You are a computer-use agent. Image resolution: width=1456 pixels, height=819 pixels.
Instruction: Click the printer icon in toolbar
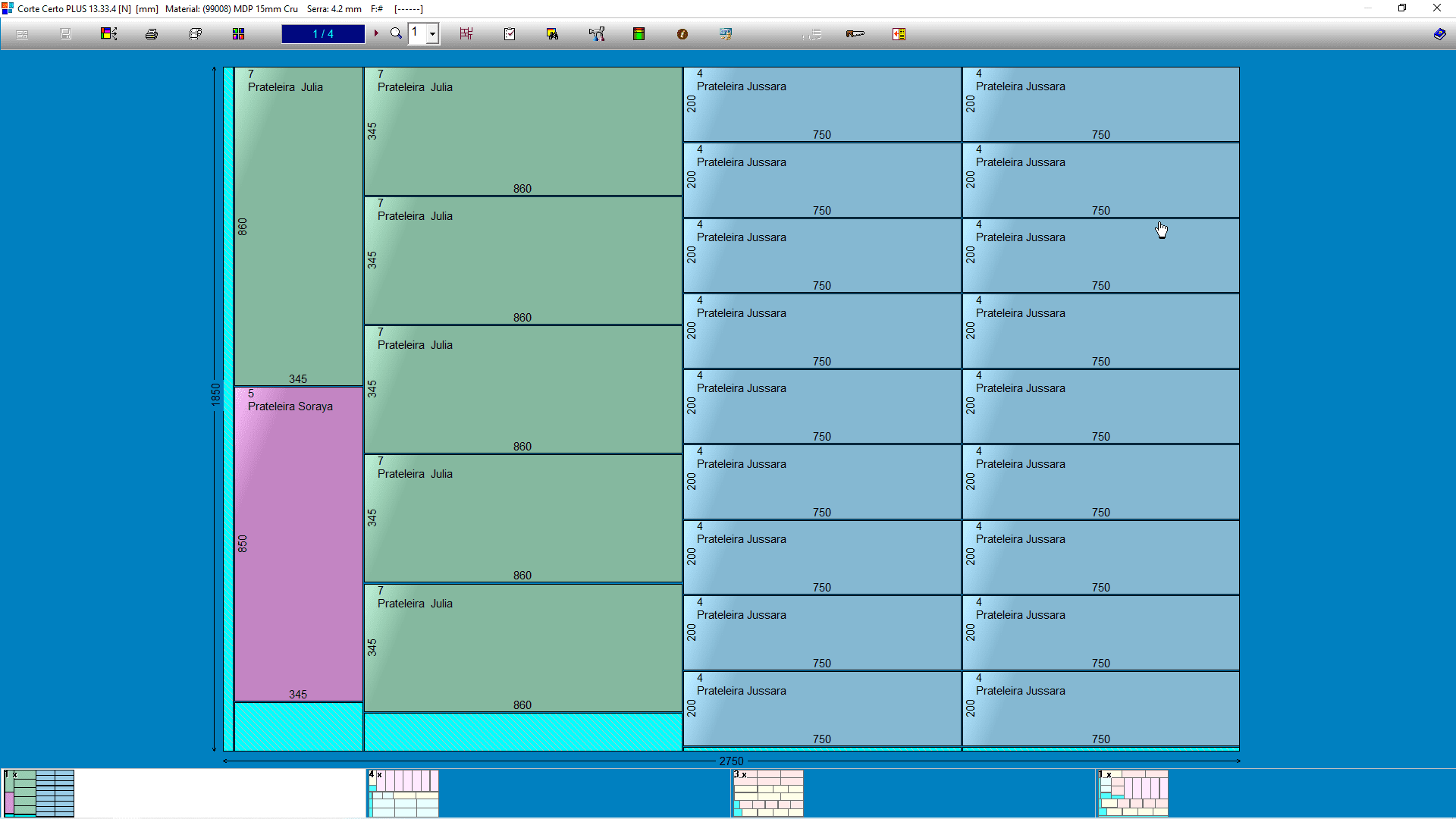pos(152,34)
